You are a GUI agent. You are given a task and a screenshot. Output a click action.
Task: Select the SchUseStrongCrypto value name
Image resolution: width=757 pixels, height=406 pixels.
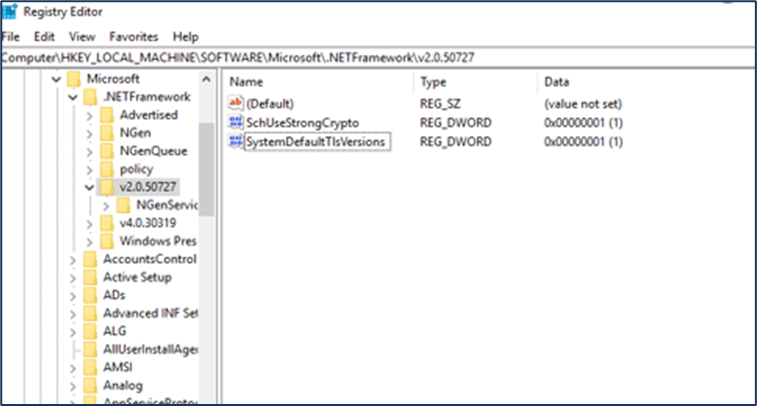click(303, 123)
